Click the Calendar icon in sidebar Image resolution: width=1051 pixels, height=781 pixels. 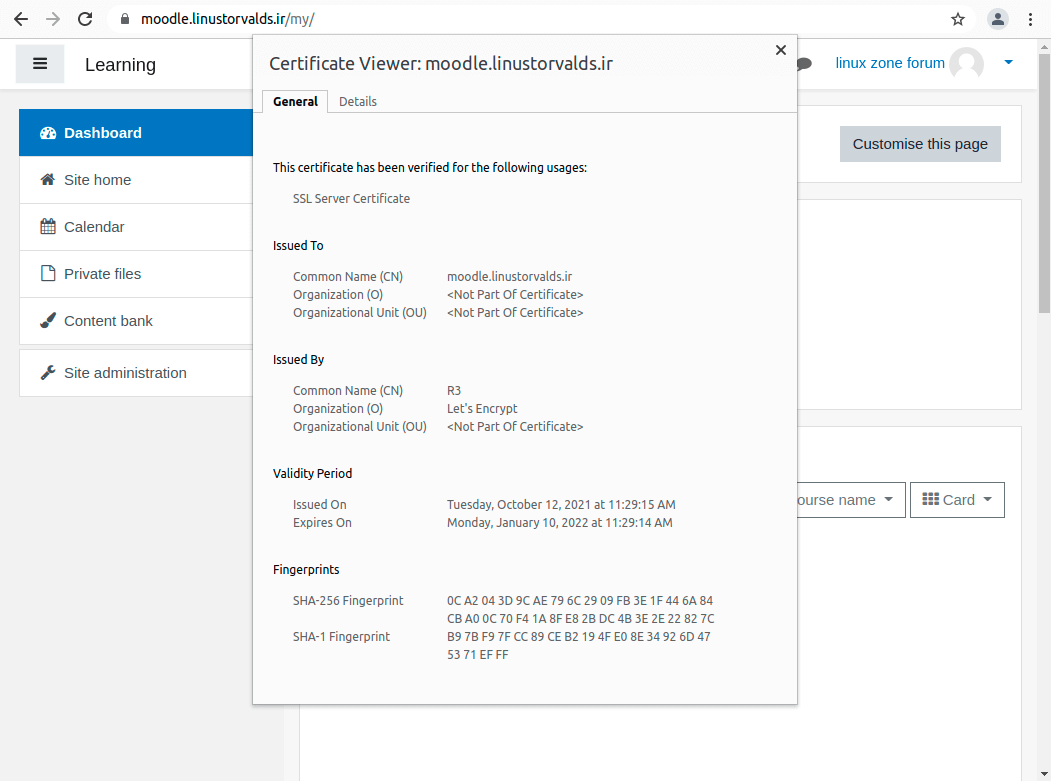[x=48, y=227]
